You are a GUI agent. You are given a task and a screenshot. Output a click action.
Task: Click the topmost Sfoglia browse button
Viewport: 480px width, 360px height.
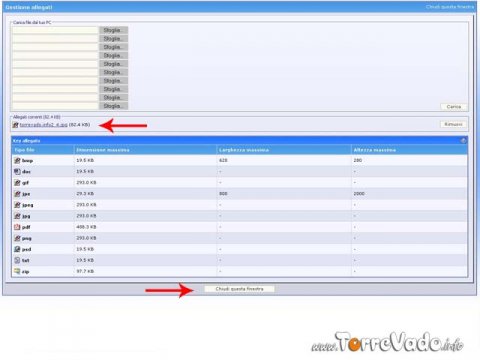click(113, 30)
